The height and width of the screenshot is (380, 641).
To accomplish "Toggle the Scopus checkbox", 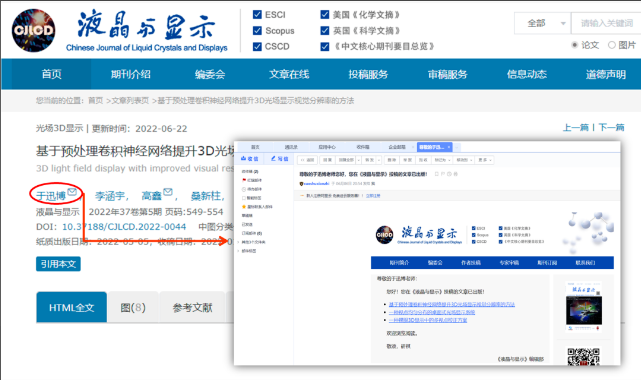I will coord(257,31).
